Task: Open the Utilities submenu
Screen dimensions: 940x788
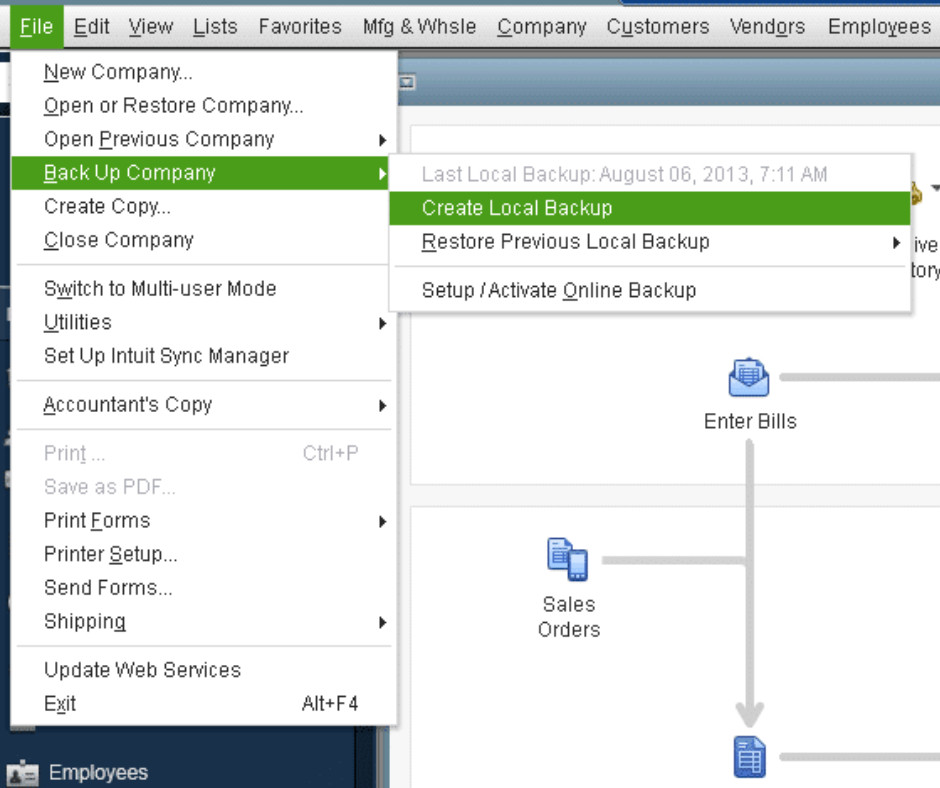Action: coord(78,322)
